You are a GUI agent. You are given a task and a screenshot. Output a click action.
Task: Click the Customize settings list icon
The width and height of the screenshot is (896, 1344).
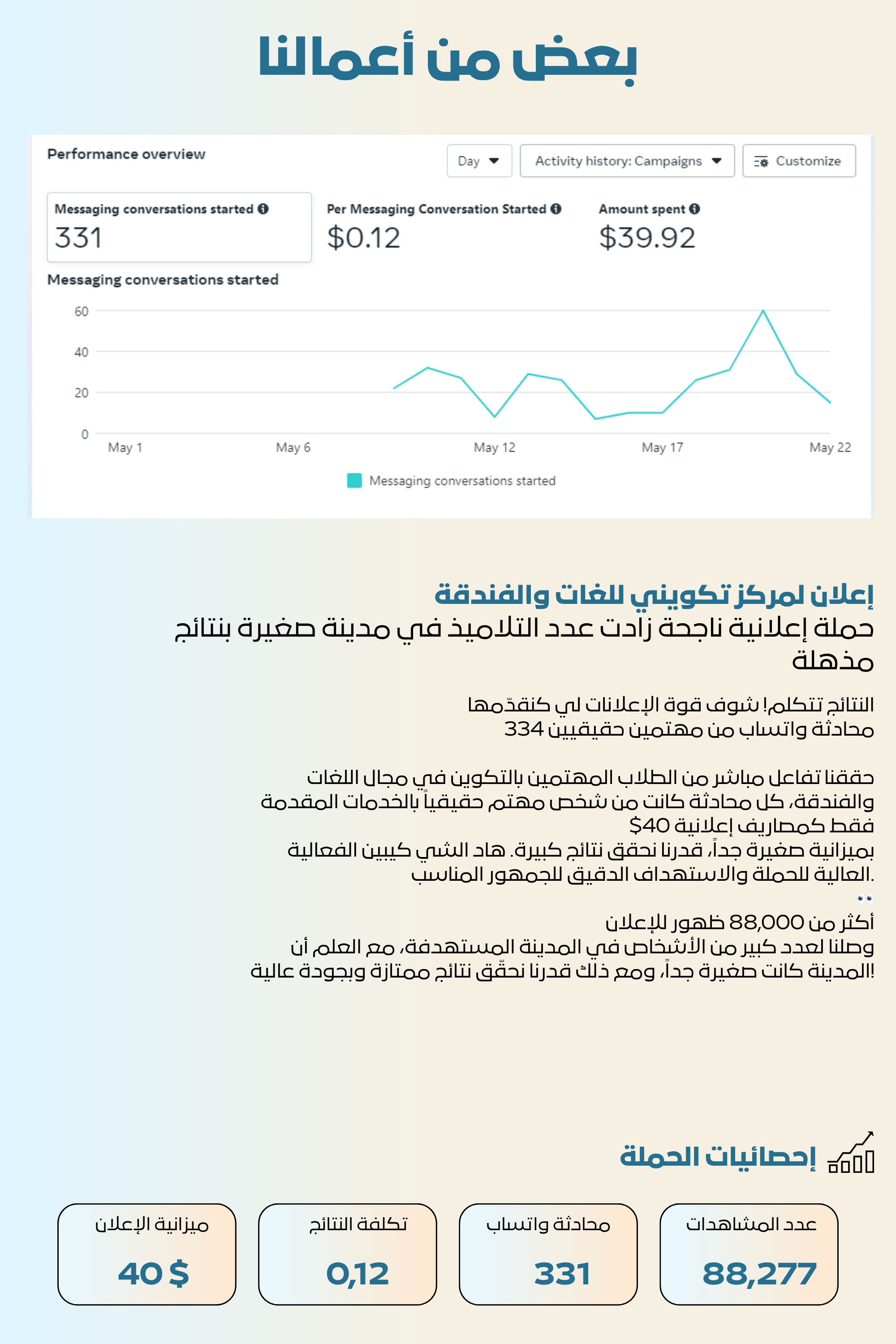click(761, 162)
